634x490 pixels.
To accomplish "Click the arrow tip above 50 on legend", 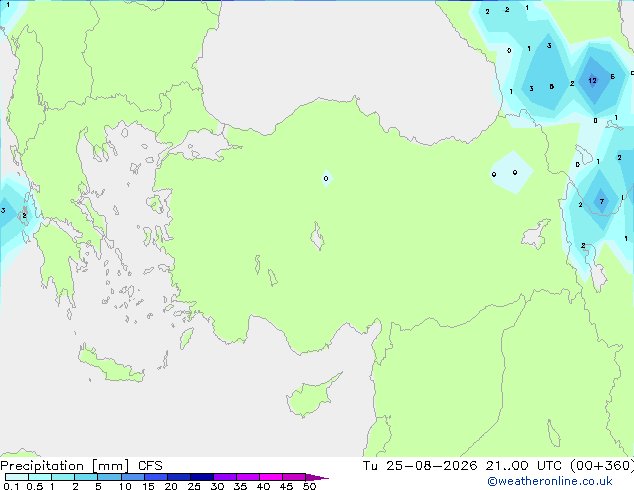I will (317, 477).
